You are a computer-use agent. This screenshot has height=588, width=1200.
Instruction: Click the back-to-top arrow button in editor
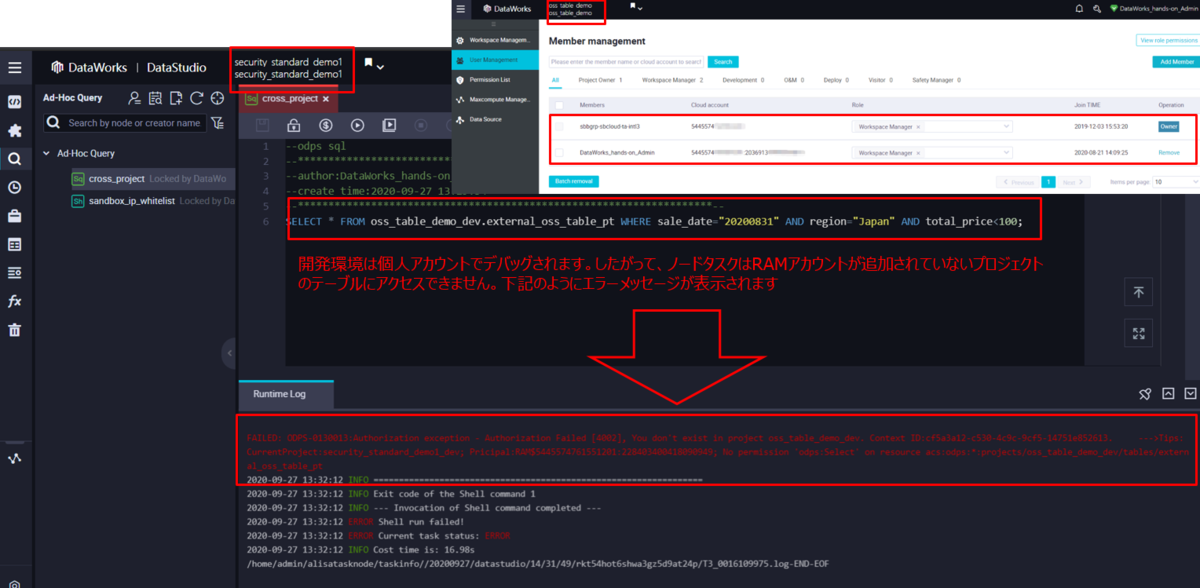click(1138, 292)
